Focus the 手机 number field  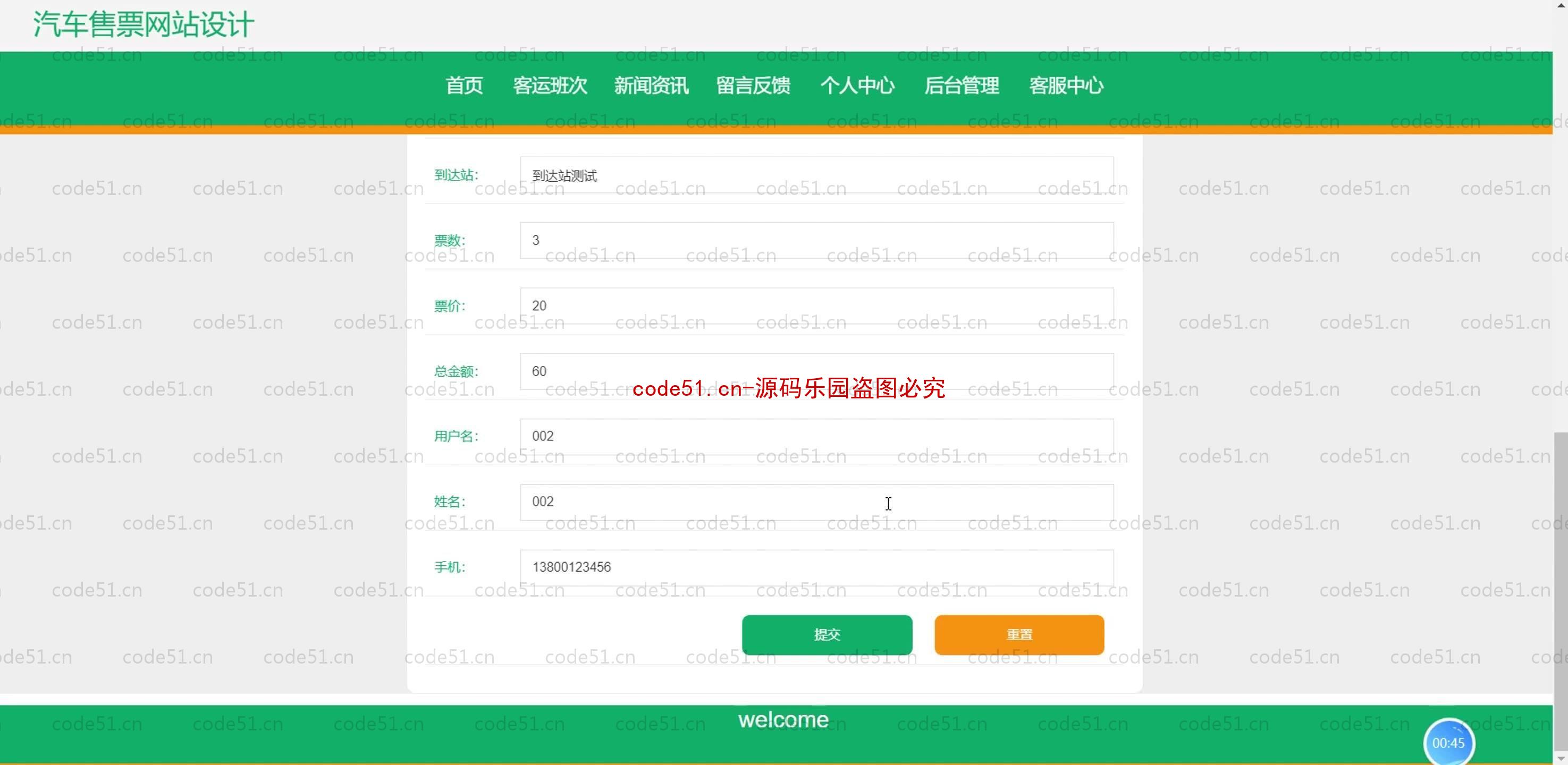point(816,567)
